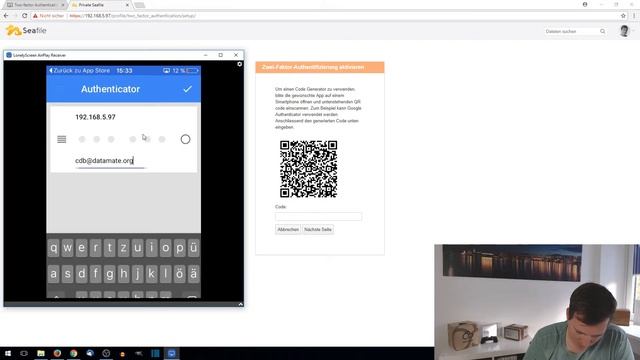
Task: Tap the e key on keyboard
Action: pos(82,248)
